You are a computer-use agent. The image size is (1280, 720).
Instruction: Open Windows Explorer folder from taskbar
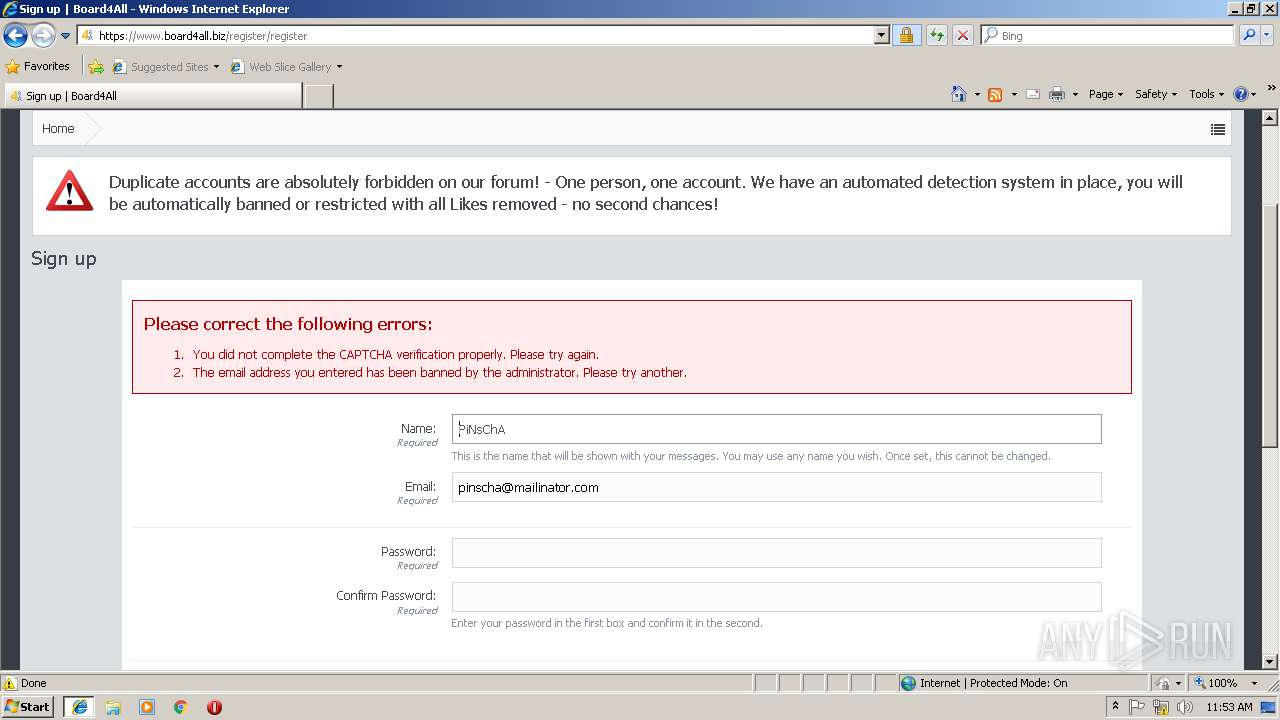[113, 707]
